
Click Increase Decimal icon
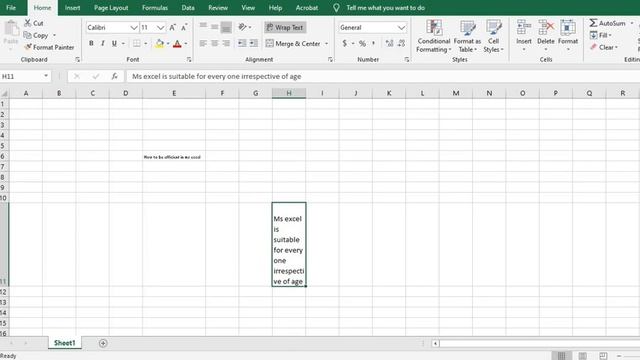click(x=389, y=43)
